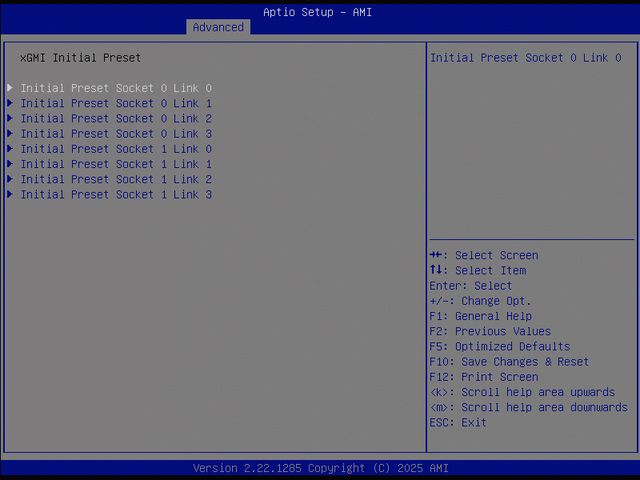The height and width of the screenshot is (480, 640).
Task: Click the 'Select Item' key hint
Action: (478, 271)
